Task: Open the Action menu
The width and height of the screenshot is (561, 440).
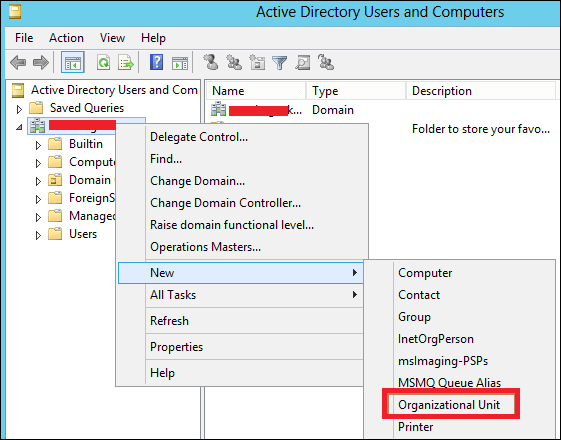Action: tap(66, 38)
